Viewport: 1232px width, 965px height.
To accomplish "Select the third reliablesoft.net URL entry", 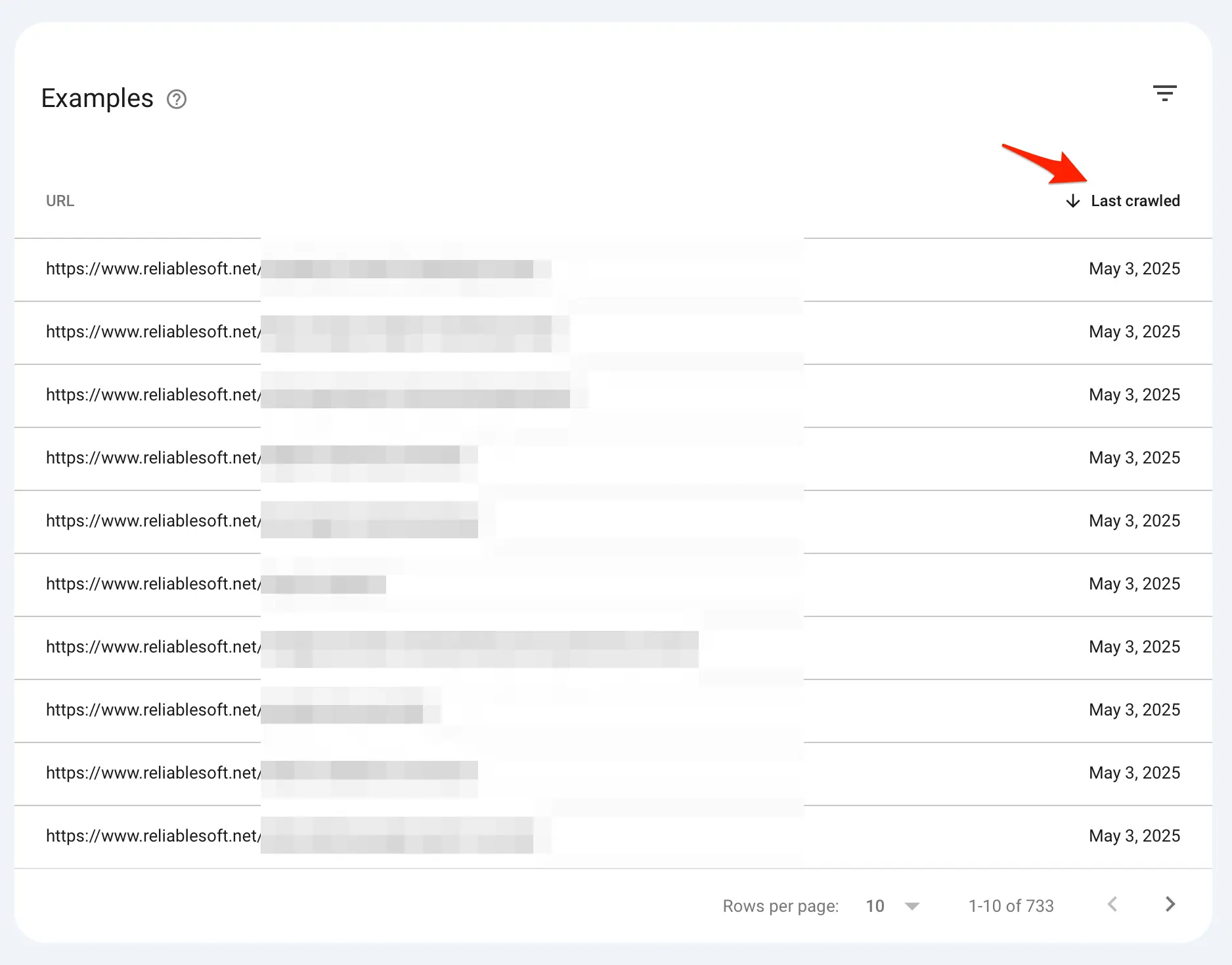I will 153,395.
